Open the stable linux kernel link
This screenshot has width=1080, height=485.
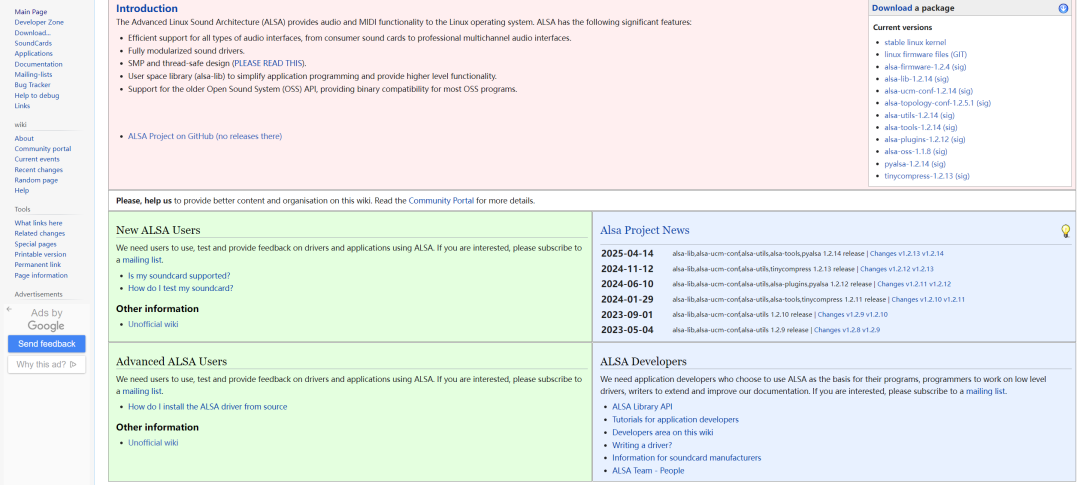click(915, 42)
